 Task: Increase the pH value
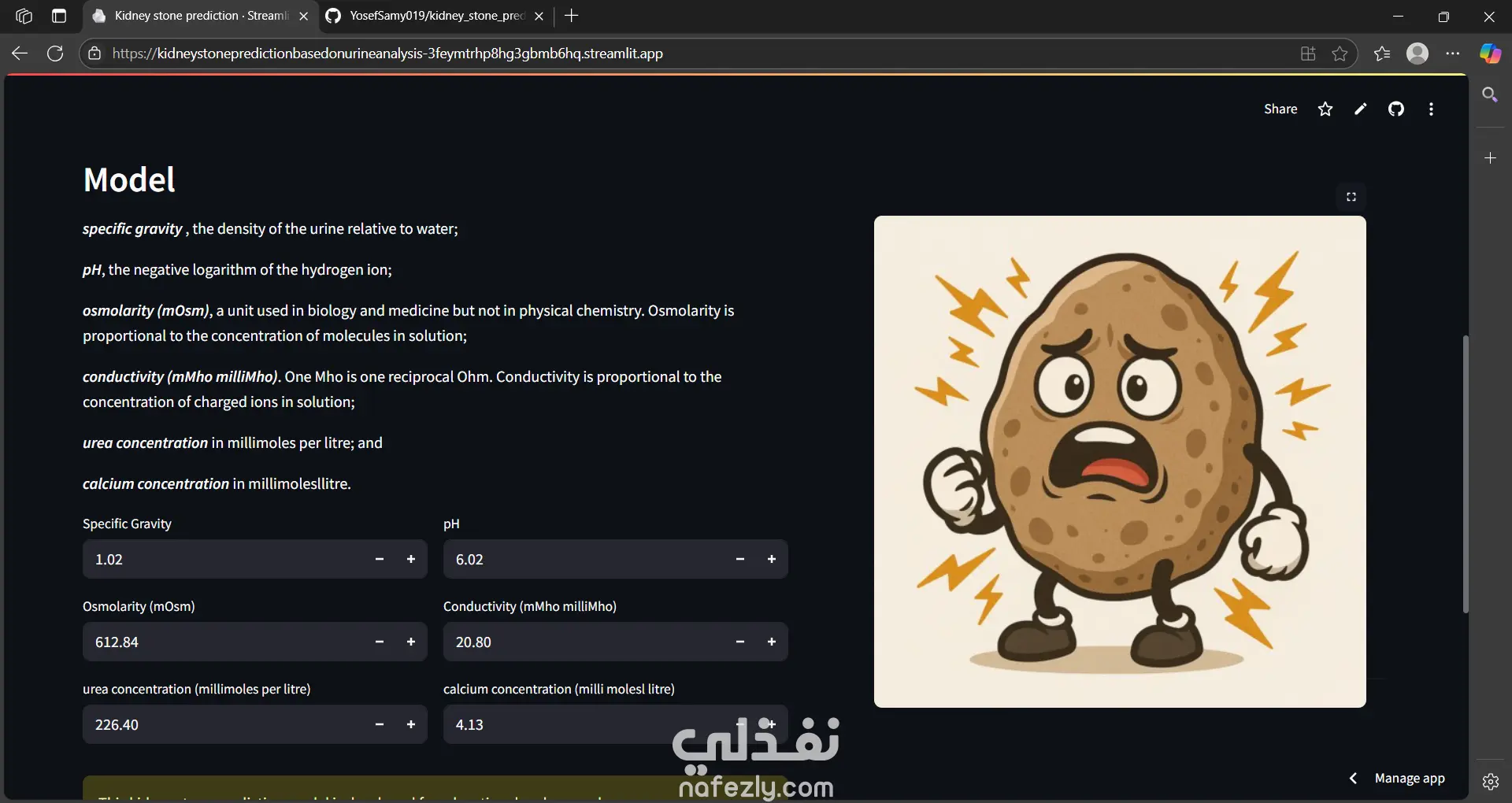point(772,559)
